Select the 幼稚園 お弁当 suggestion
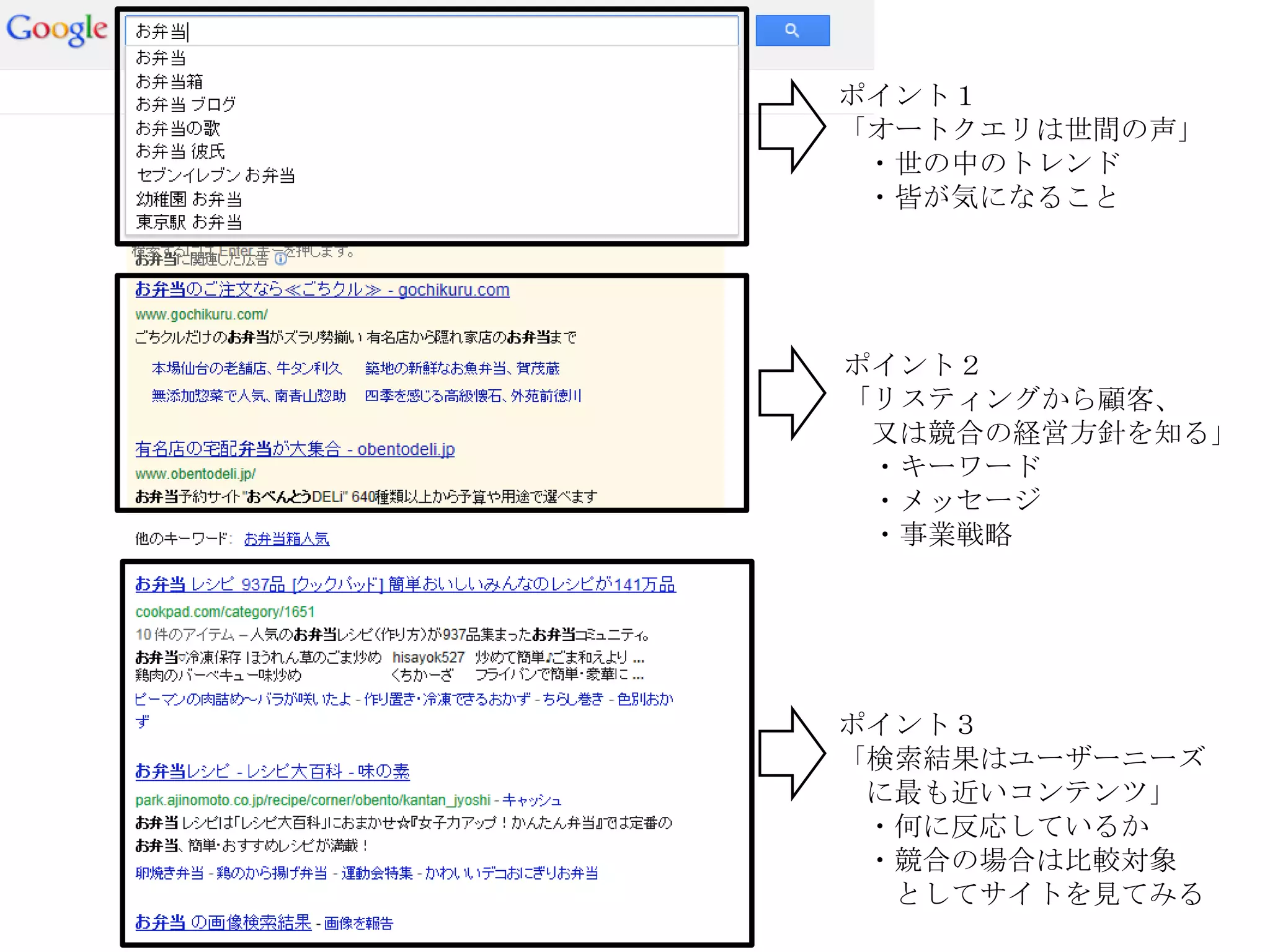Image resolution: width=1270 pixels, height=952 pixels. pos(189,199)
